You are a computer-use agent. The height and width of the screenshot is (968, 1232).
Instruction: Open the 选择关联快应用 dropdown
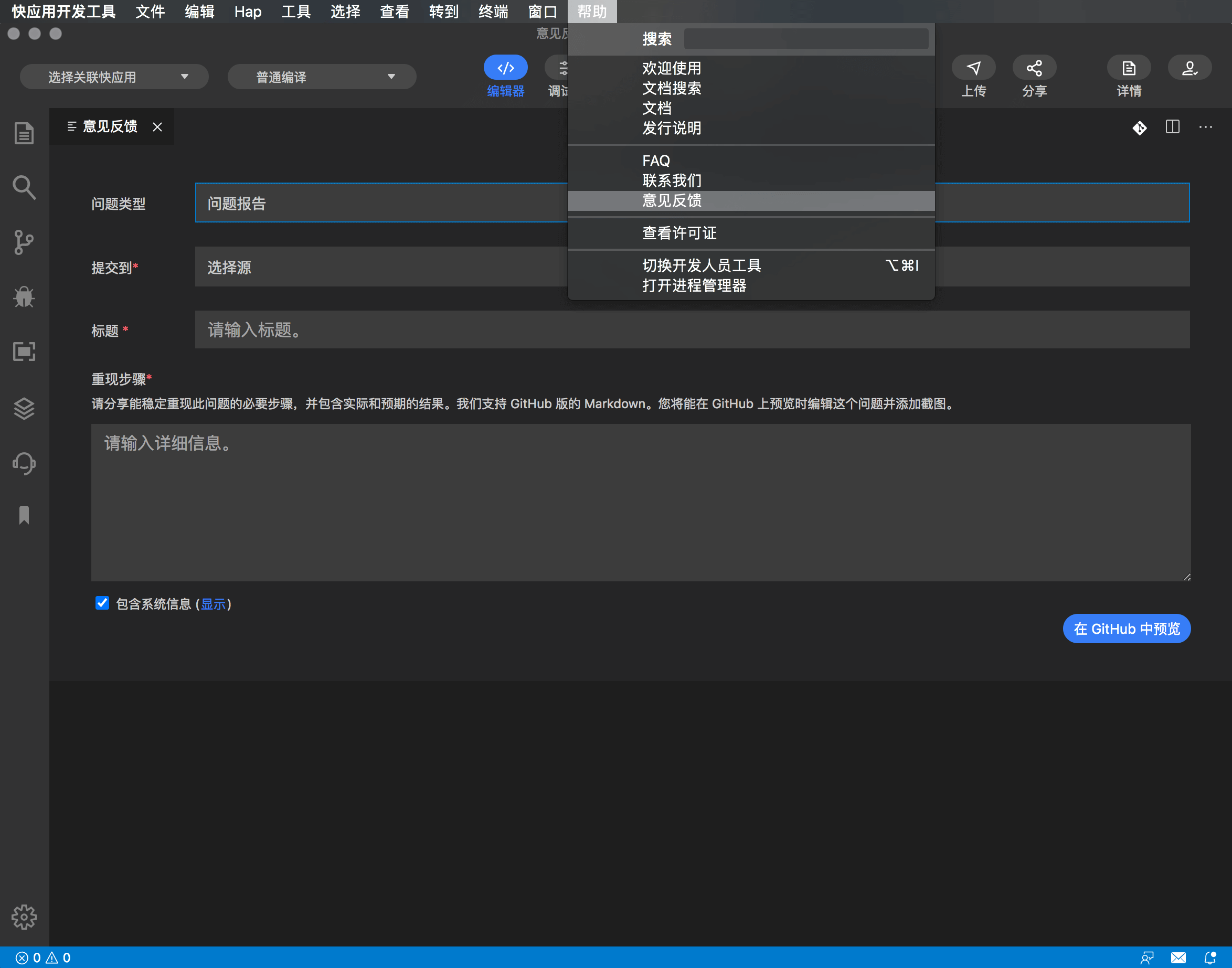pyautogui.click(x=113, y=76)
